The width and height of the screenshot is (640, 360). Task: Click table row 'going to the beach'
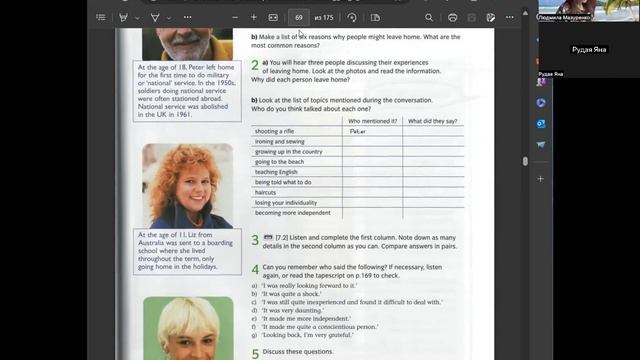[357, 162]
